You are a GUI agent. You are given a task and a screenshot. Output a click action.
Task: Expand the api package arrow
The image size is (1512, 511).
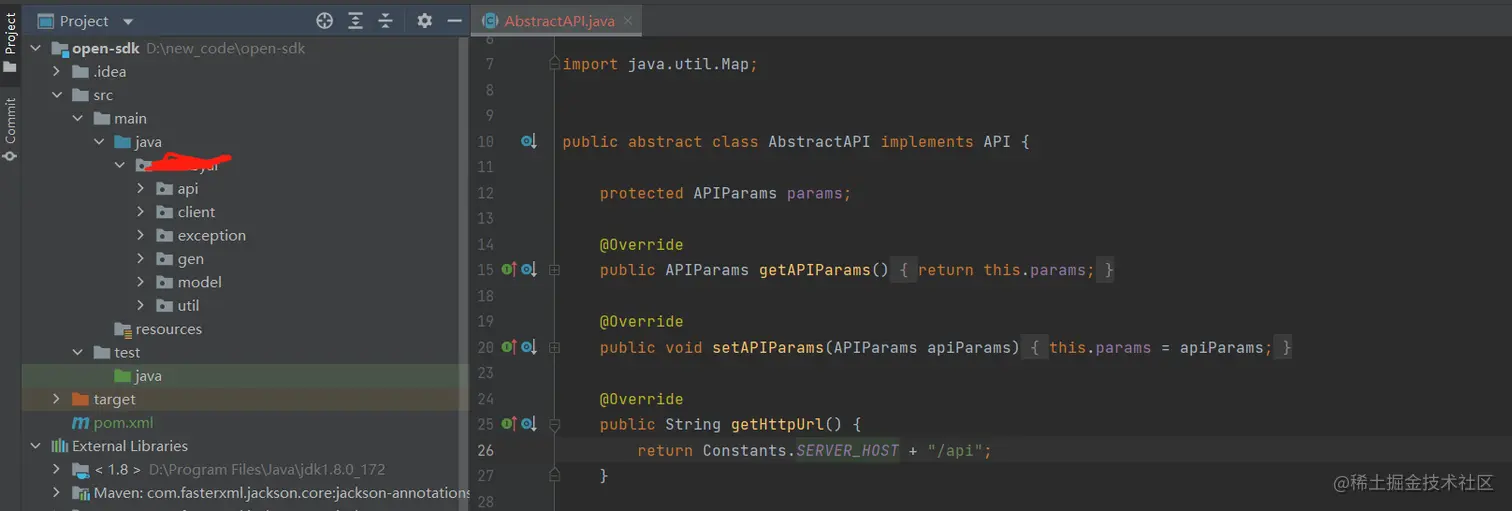(x=141, y=189)
